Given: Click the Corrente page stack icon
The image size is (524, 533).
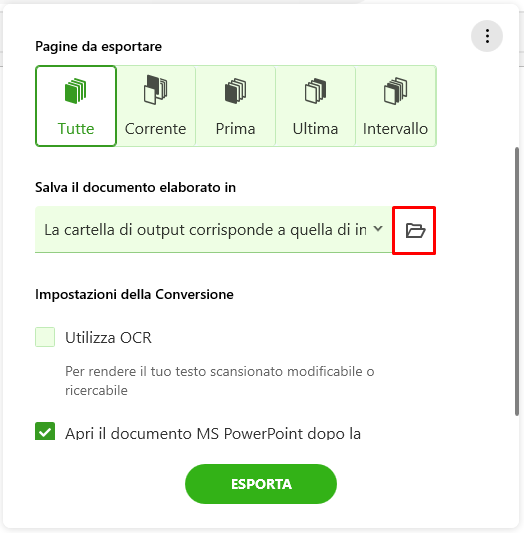Looking at the screenshot, I should coord(155,90).
